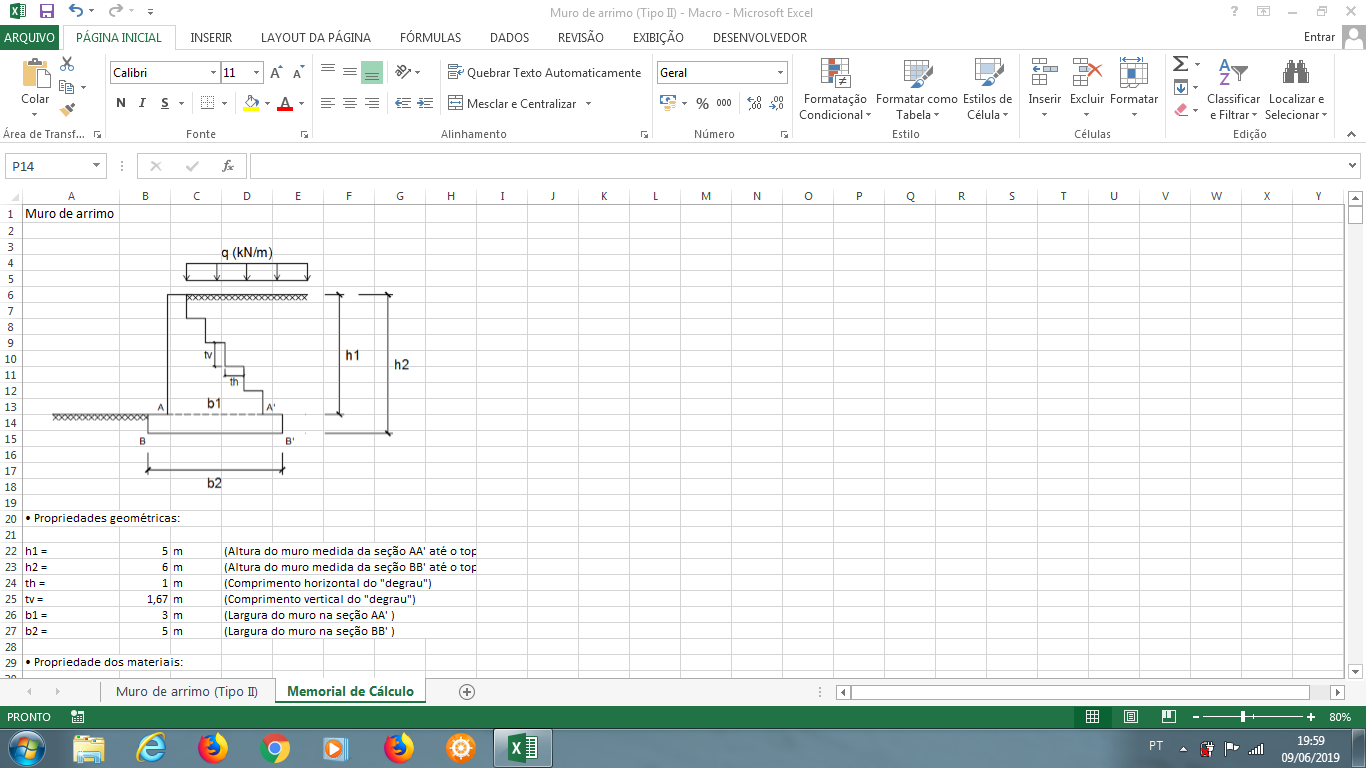Toggle bottom vertical alignment
The image size is (1366, 768).
click(372, 72)
